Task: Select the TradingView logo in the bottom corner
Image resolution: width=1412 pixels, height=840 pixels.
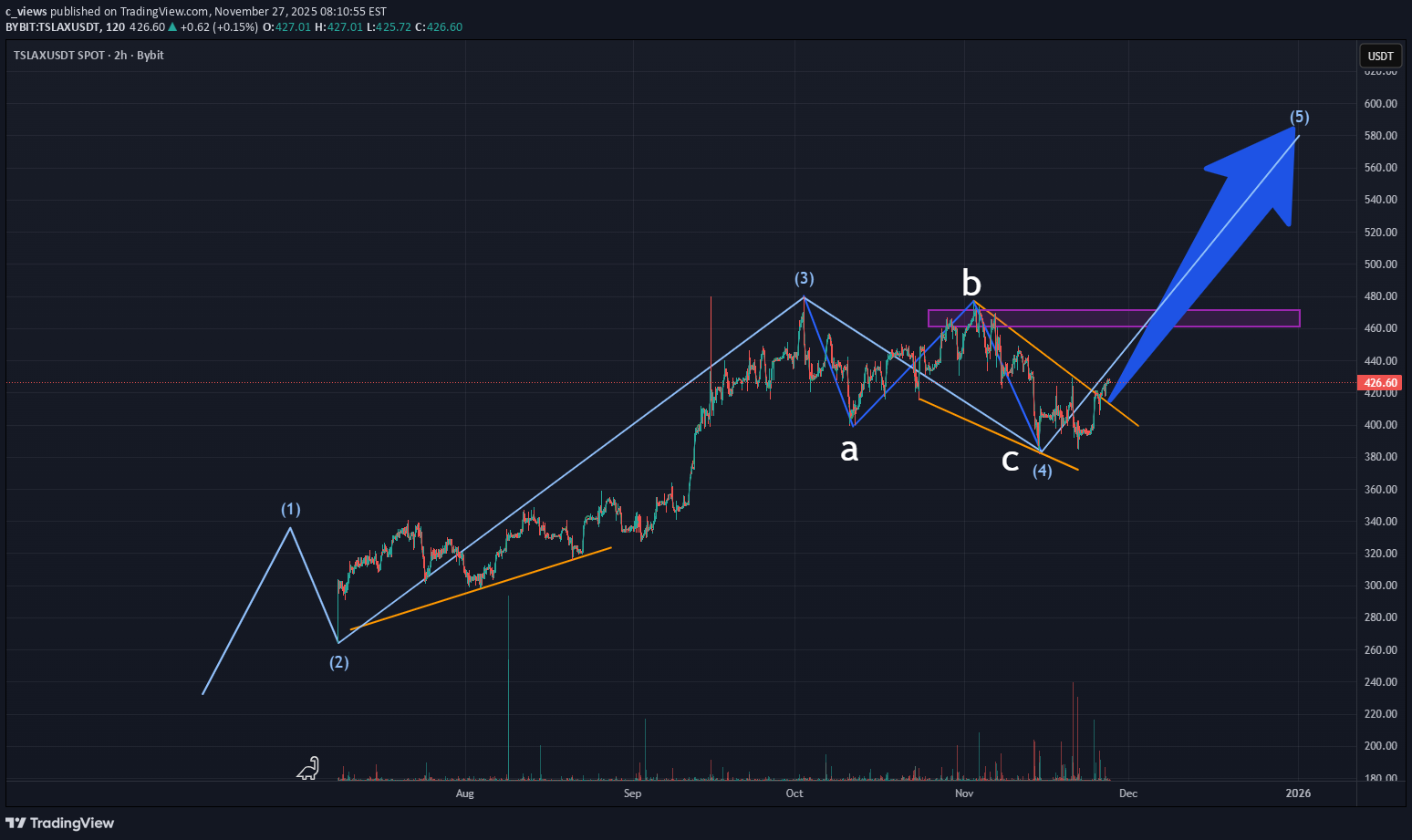Action: pos(60,823)
